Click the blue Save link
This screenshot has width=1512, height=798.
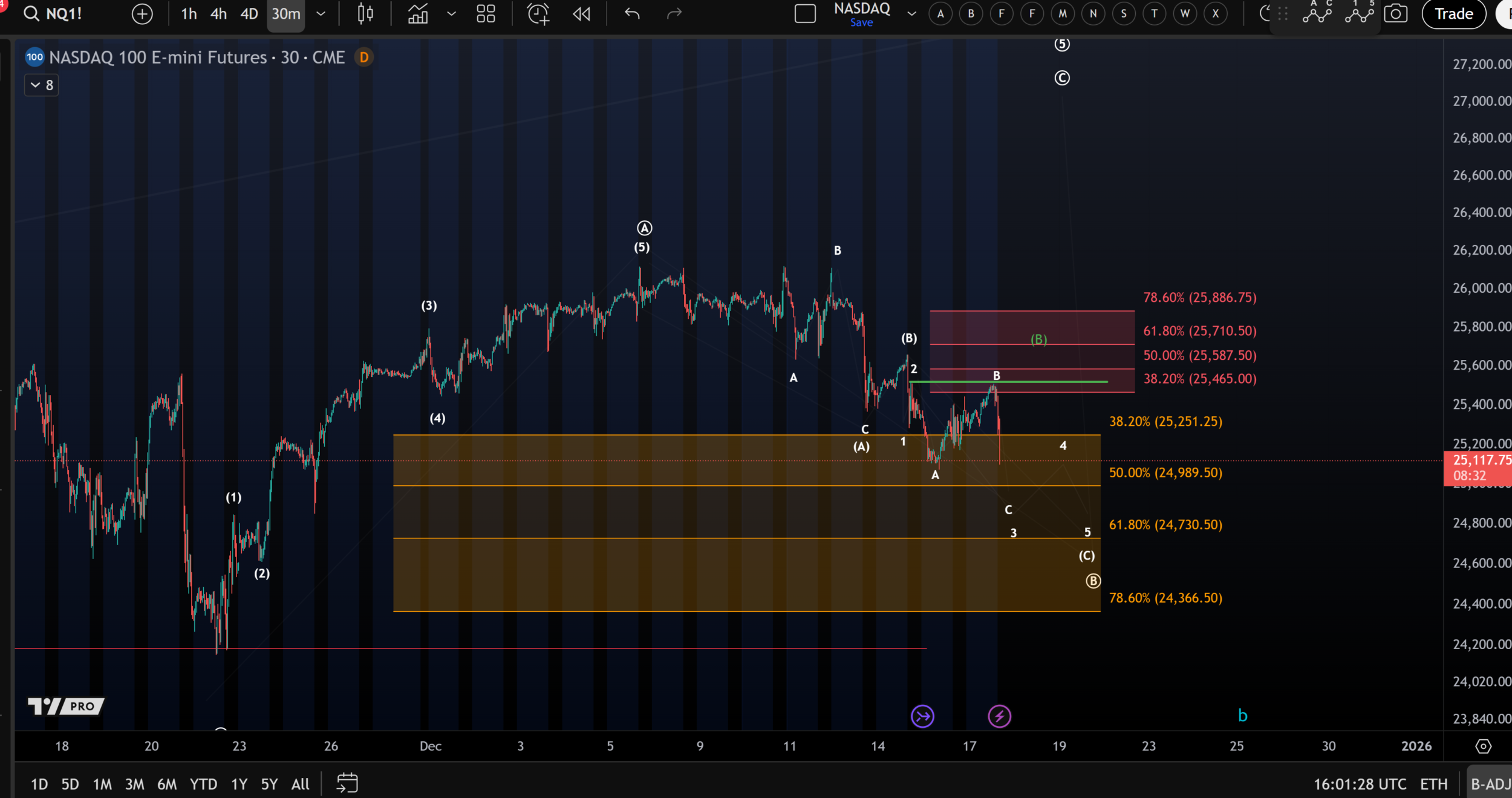click(861, 22)
